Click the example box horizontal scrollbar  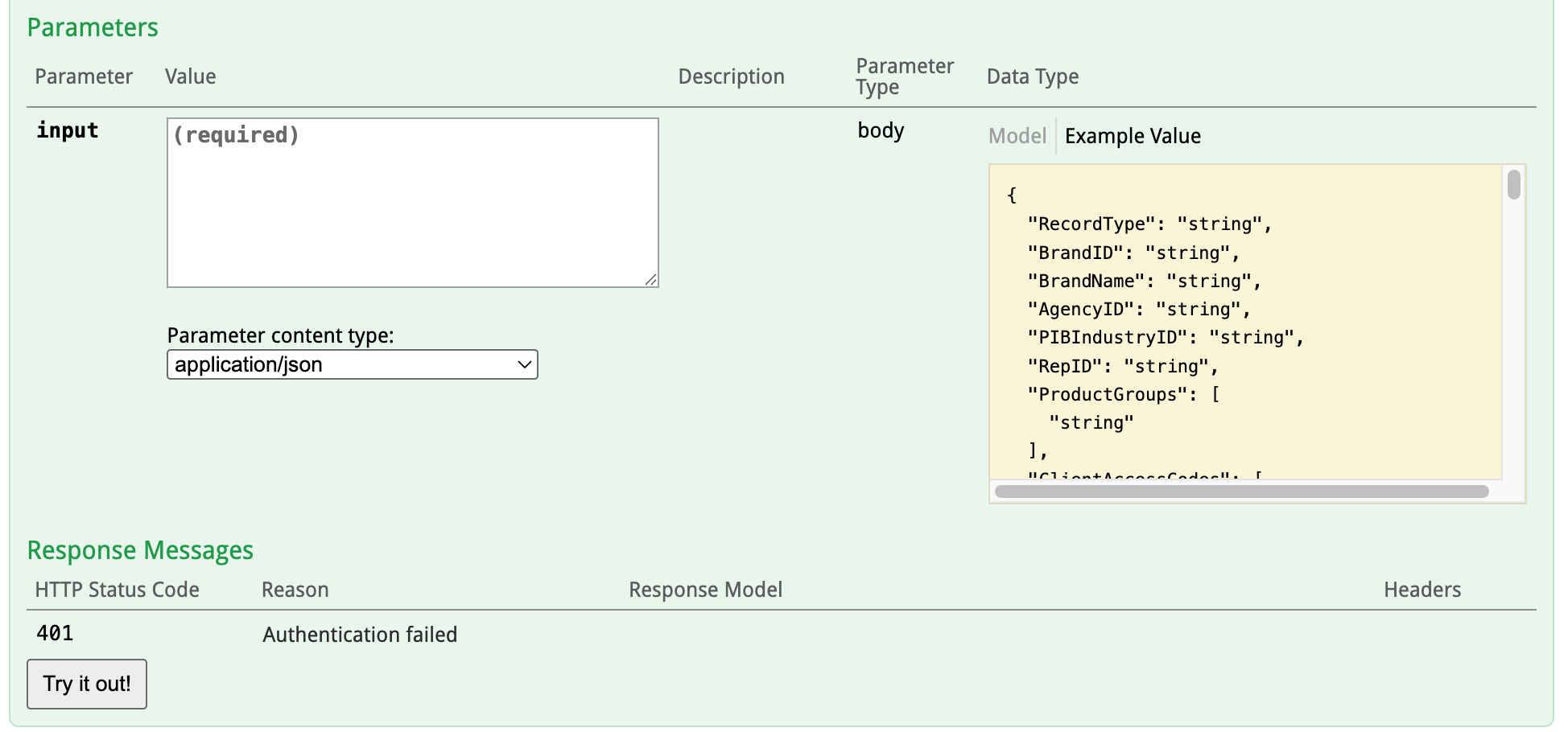click(x=1241, y=491)
